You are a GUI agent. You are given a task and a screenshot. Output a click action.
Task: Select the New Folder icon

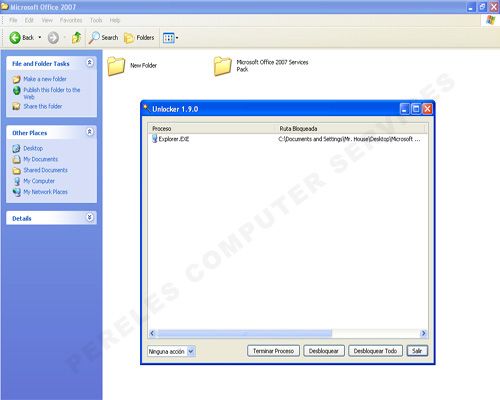click(116, 66)
